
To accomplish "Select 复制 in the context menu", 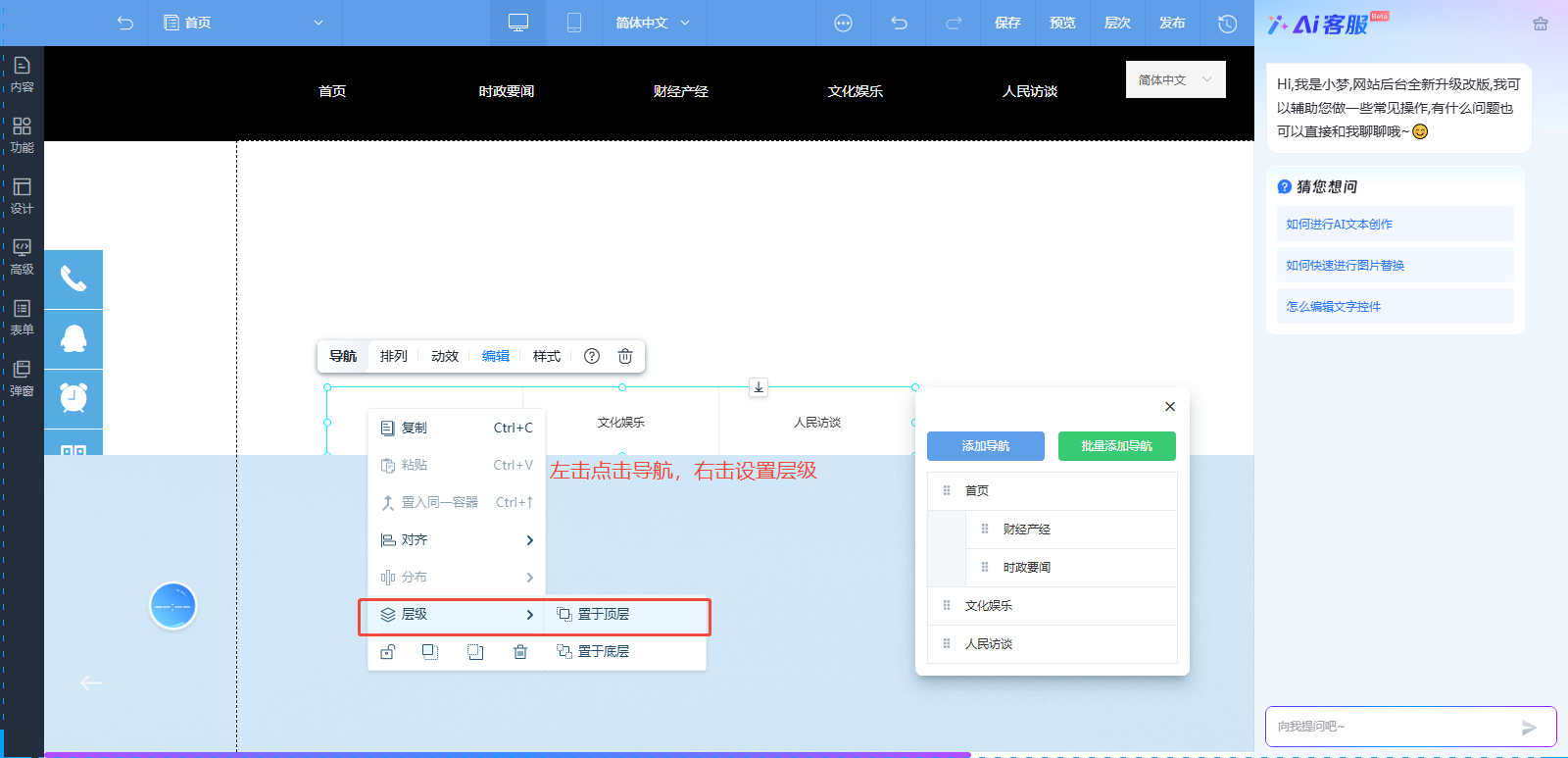I will (457, 428).
